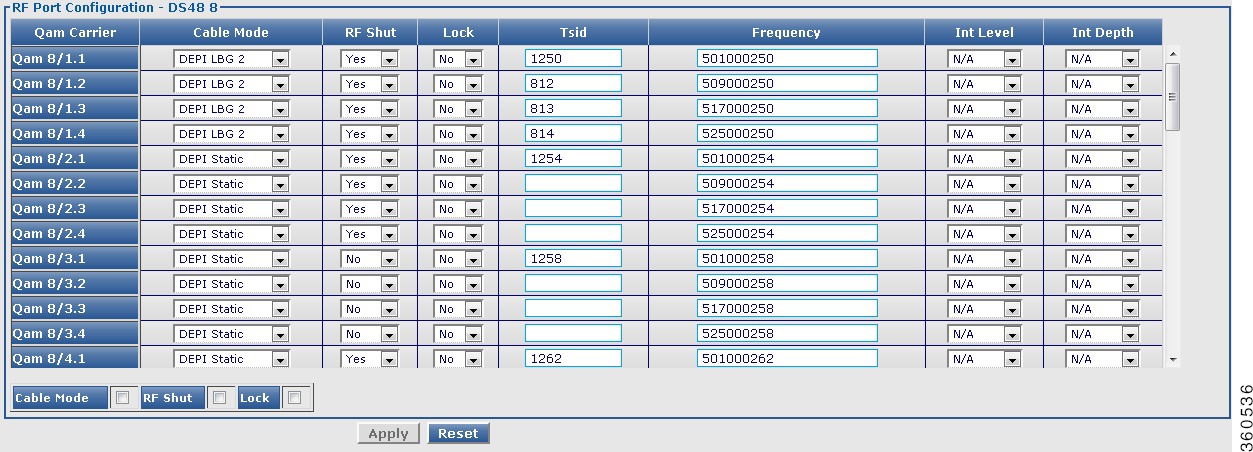The height and width of the screenshot is (452, 1253).
Task: Open Int Level dropdown for Qam 8/3.2
Action: point(984,284)
